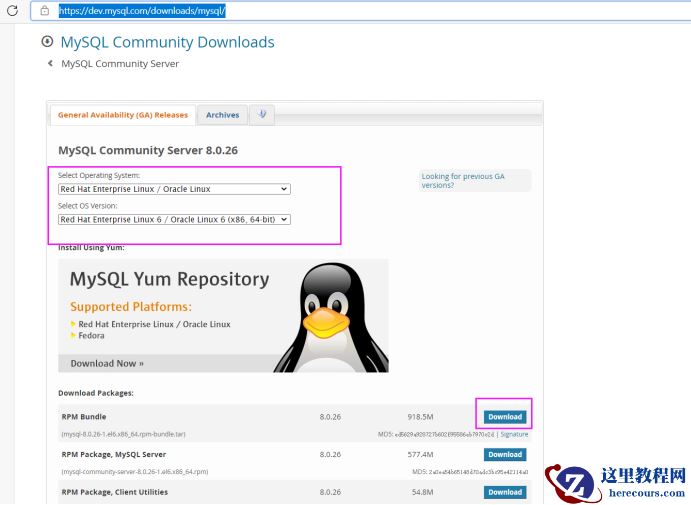The width and height of the screenshot is (691, 505).
Task: Open the info icon tab
Action: 262,115
